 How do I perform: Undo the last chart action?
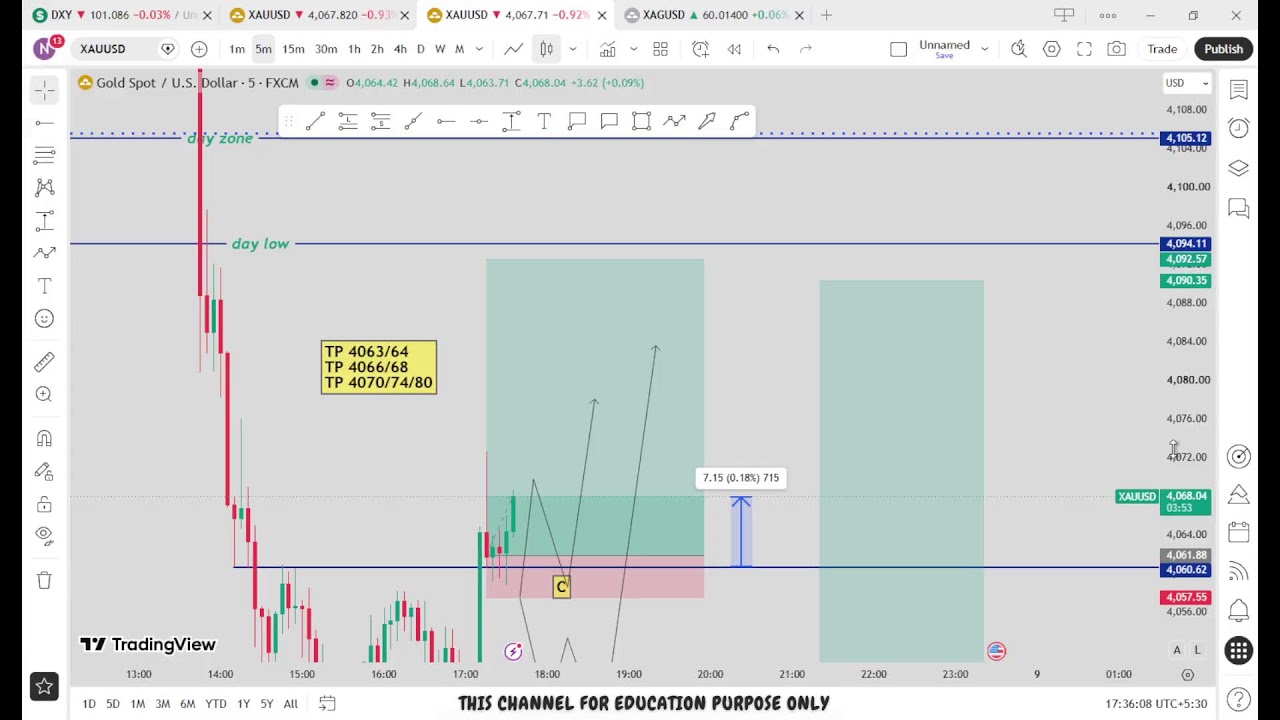point(773,49)
